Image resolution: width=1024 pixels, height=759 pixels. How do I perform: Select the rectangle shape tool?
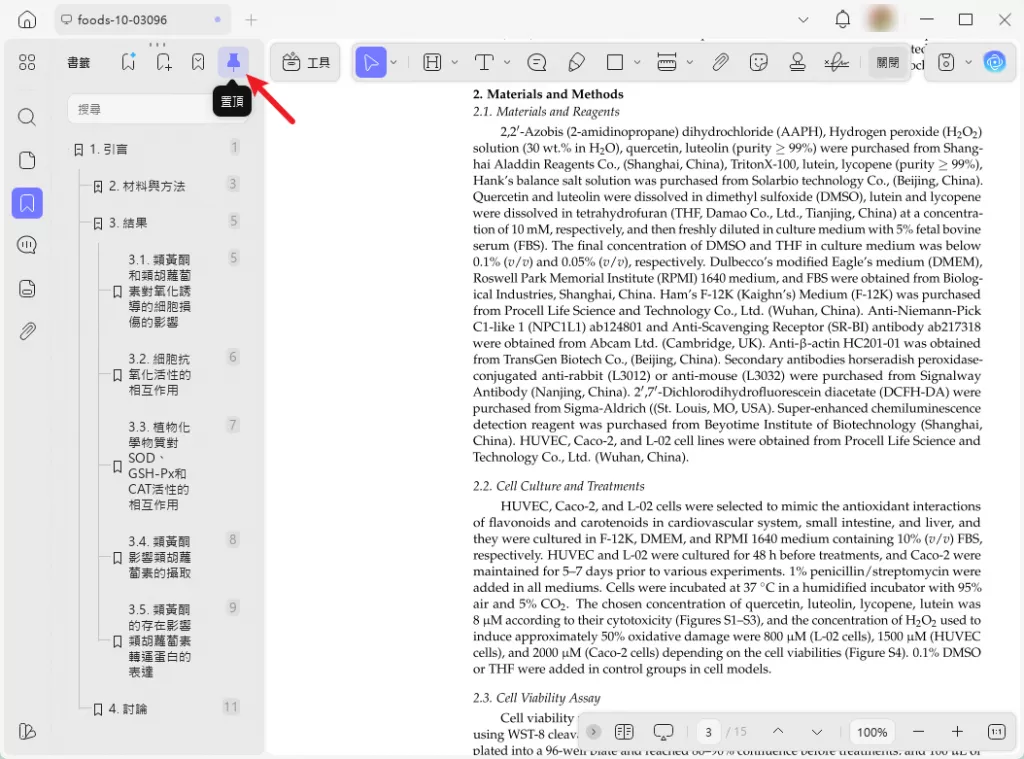click(615, 62)
